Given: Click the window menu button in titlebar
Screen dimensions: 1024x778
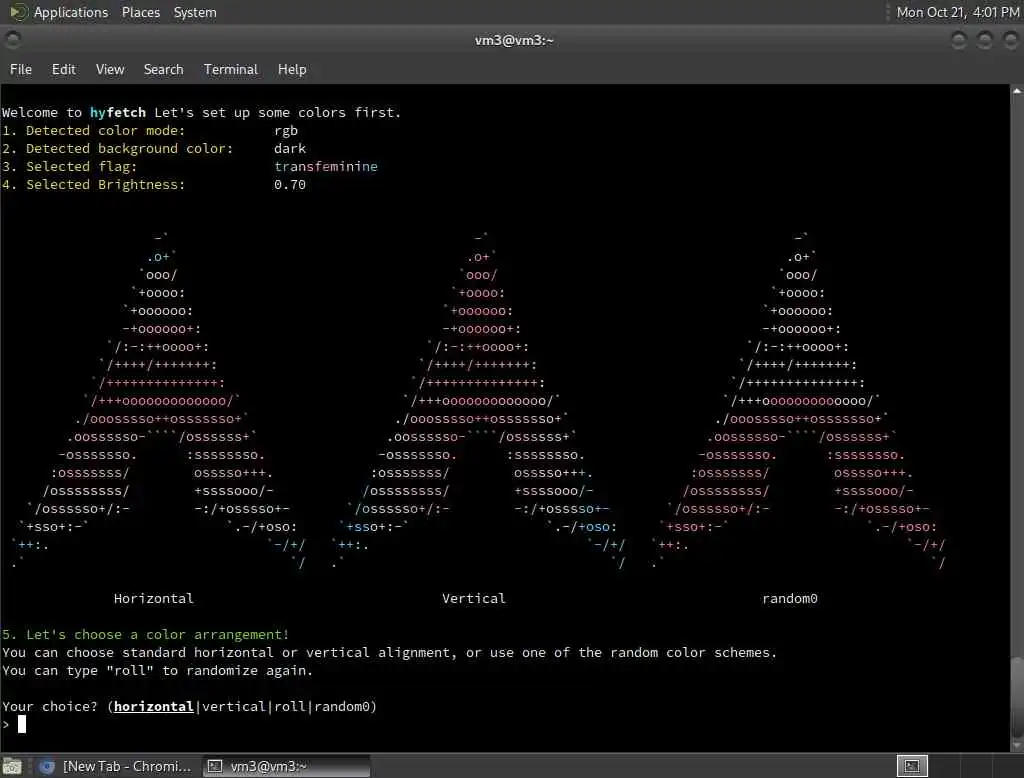Looking at the screenshot, I should click(12, 41).
